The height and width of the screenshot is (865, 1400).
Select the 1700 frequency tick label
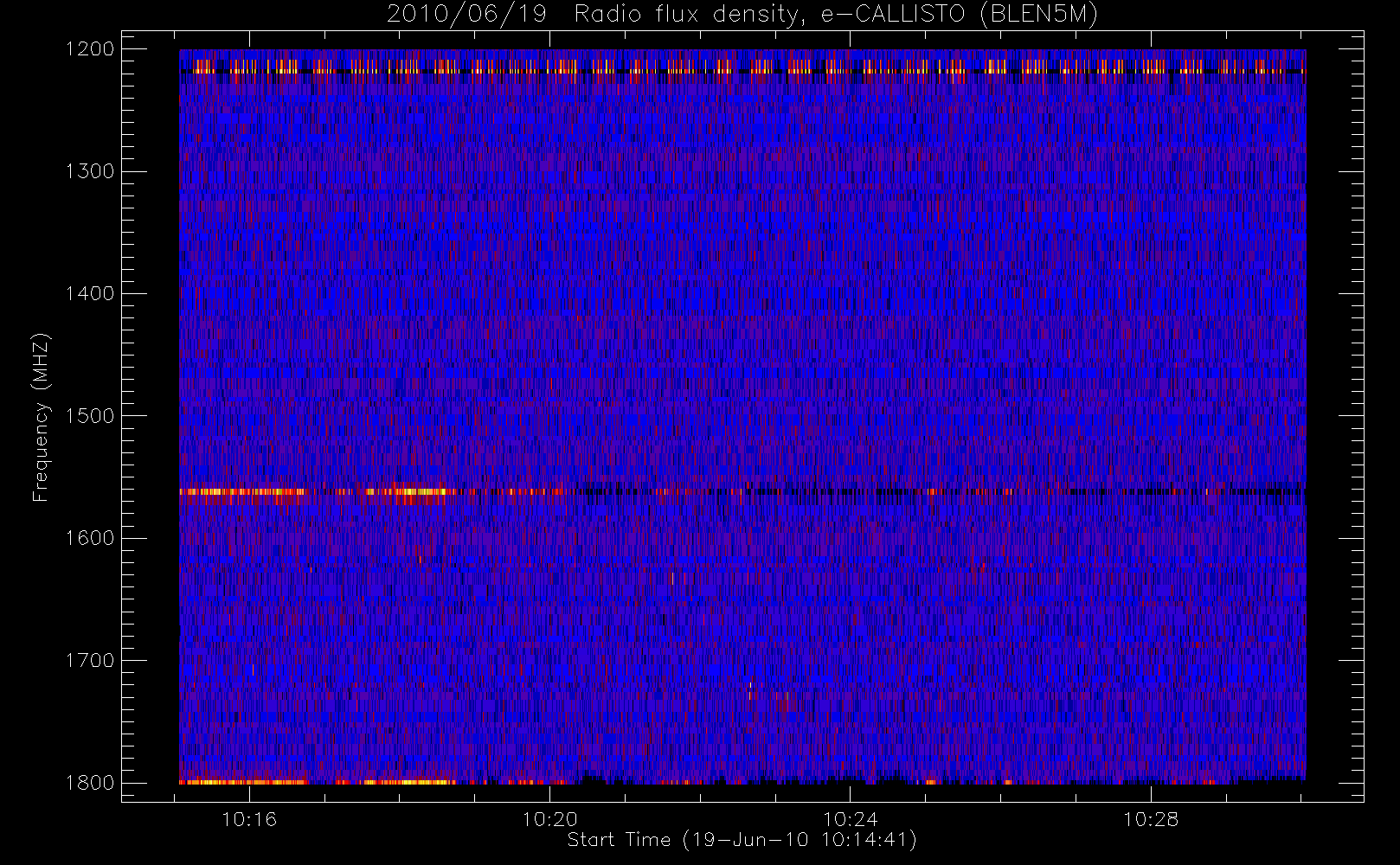click(90, 661)
